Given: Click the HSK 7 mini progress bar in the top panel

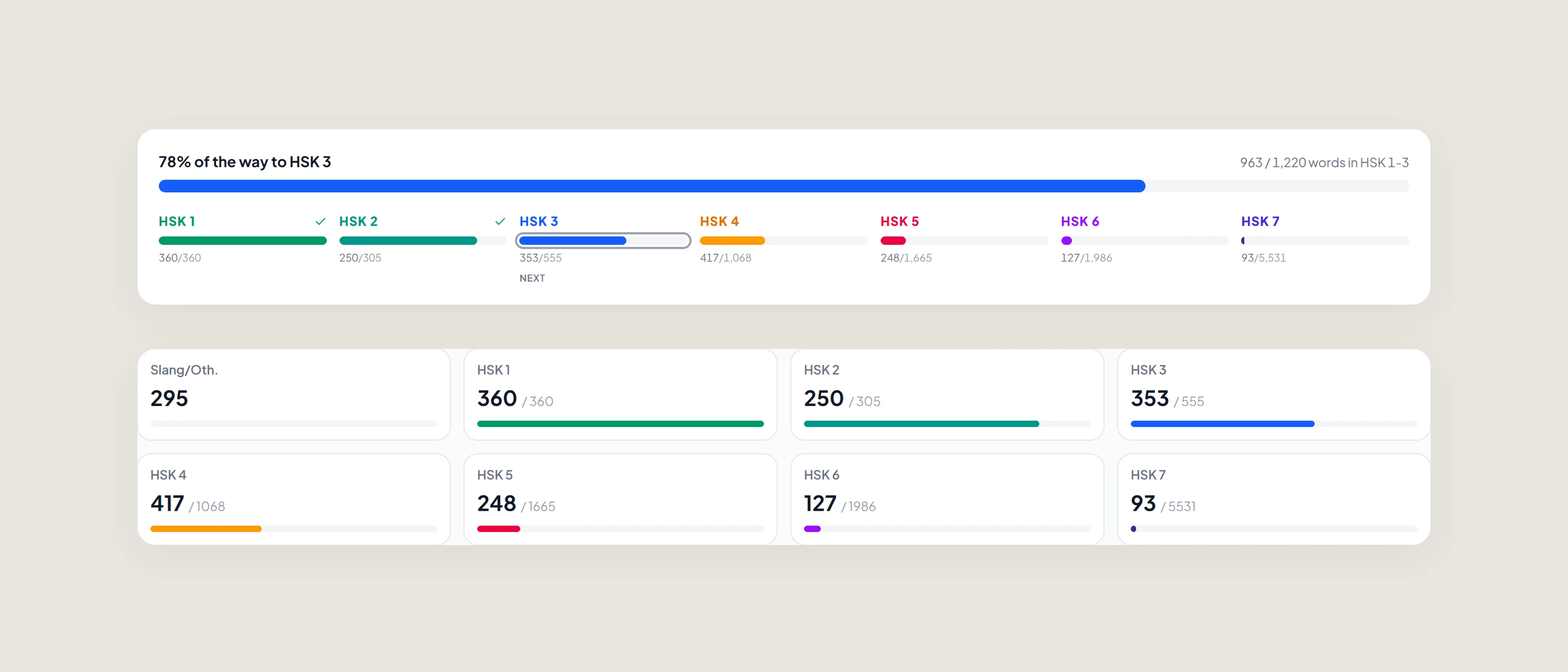Looking at the screenshot, I should point(1325,240).
